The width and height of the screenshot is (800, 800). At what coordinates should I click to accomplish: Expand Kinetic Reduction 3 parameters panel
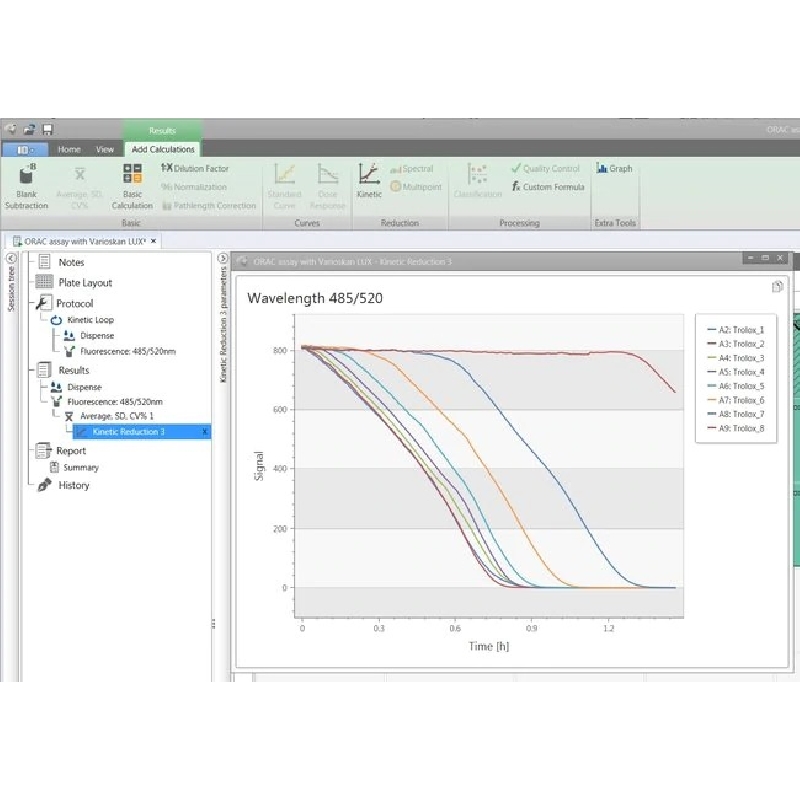223,258
